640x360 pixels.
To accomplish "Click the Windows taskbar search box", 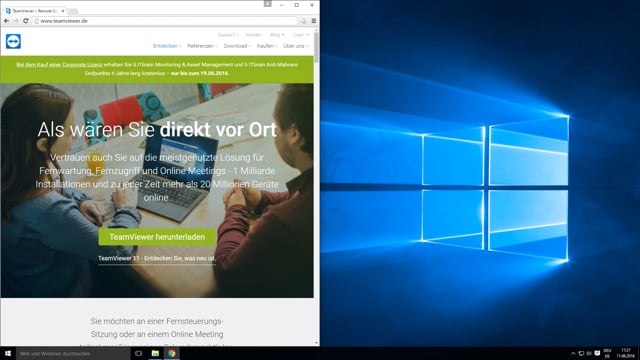I will 73,353.
